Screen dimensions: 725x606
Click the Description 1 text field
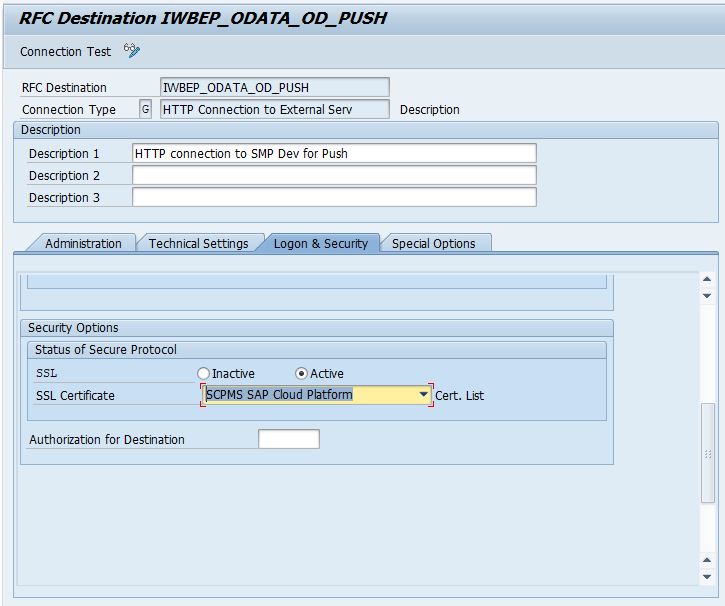[x=334, y=153]
